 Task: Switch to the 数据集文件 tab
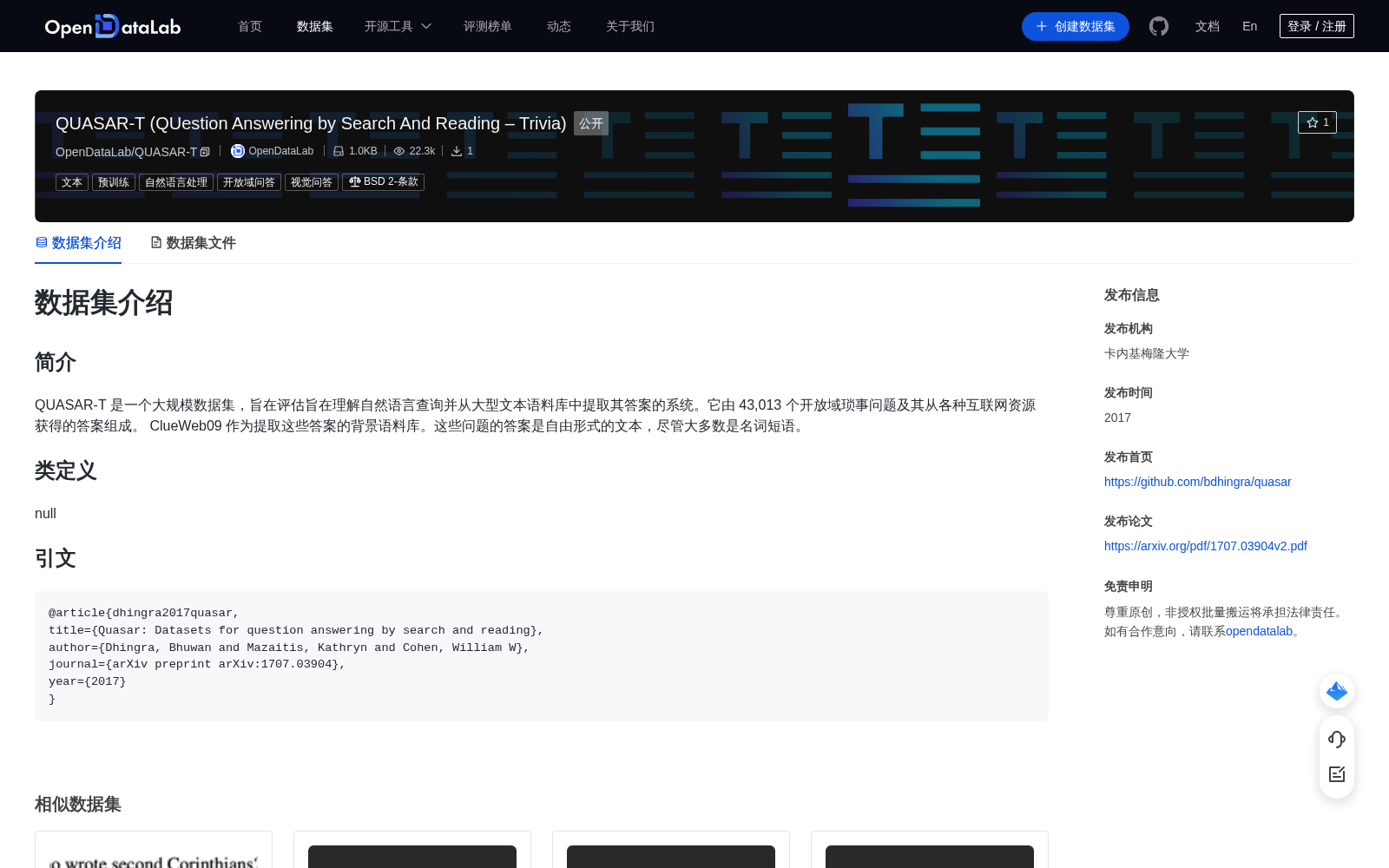coord(193,243)
